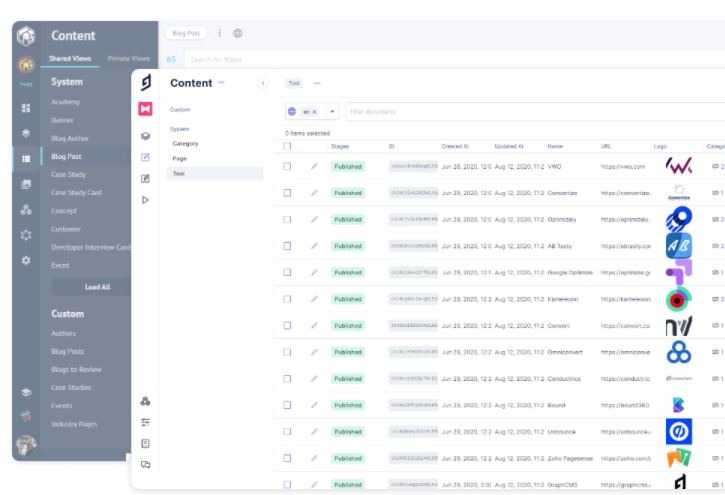Switch to the Private Views tab
Screen dimensions: 725x495
click(x=128, y=59)
